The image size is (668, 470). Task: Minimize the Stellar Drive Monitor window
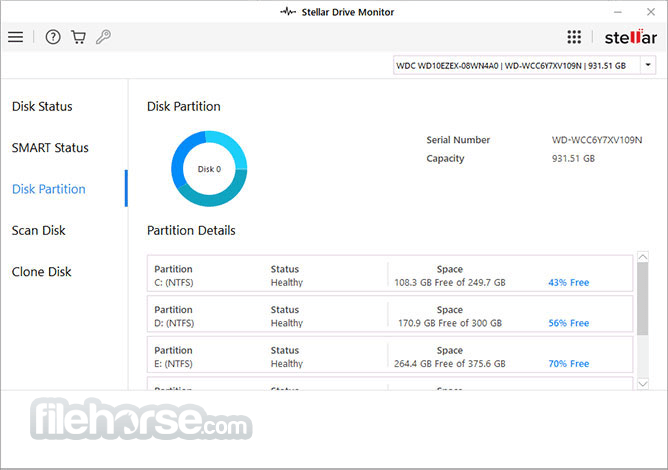coord(618,12)
